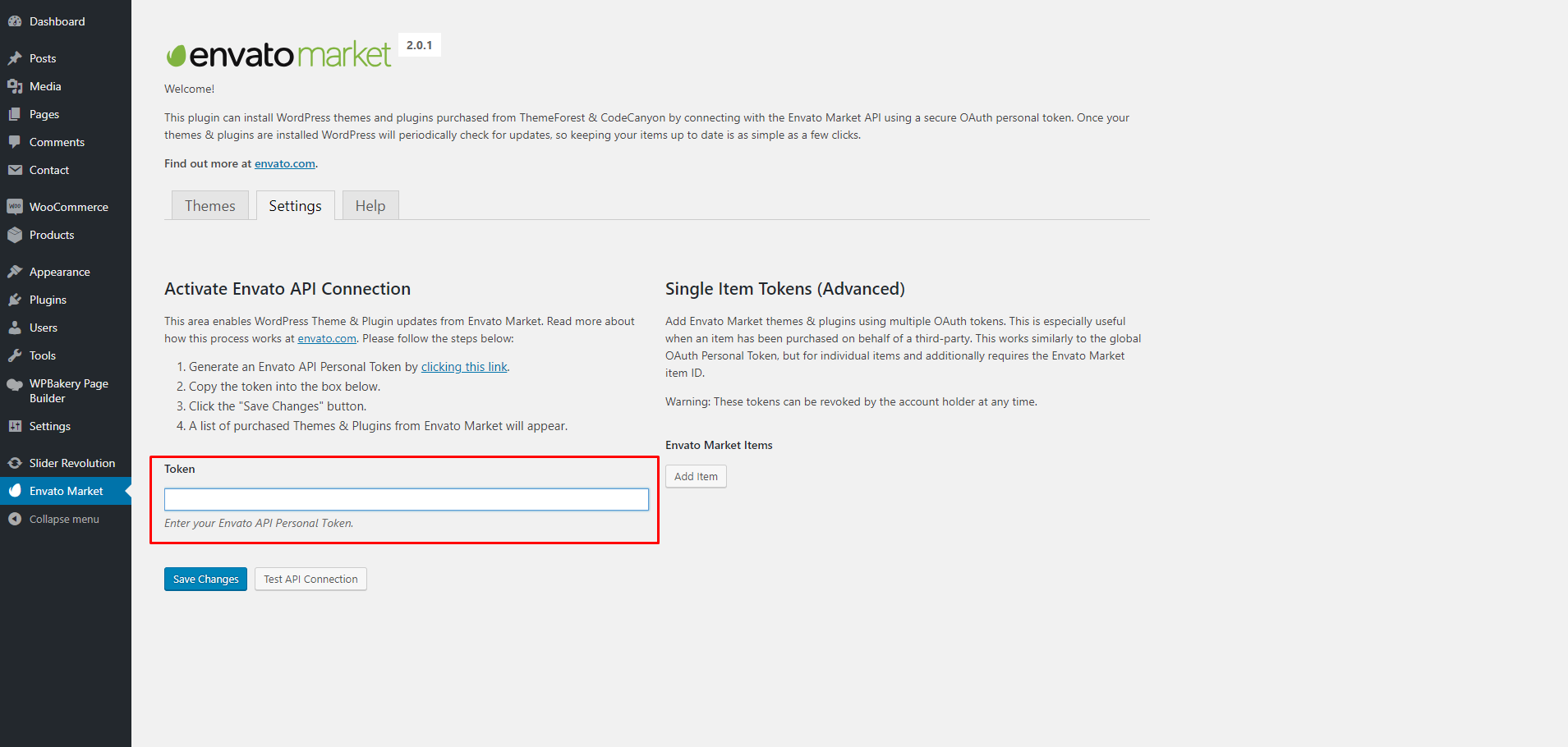Focus the Token input field
This screenshot has height=747, width=1568.
[x=407, y=499]
